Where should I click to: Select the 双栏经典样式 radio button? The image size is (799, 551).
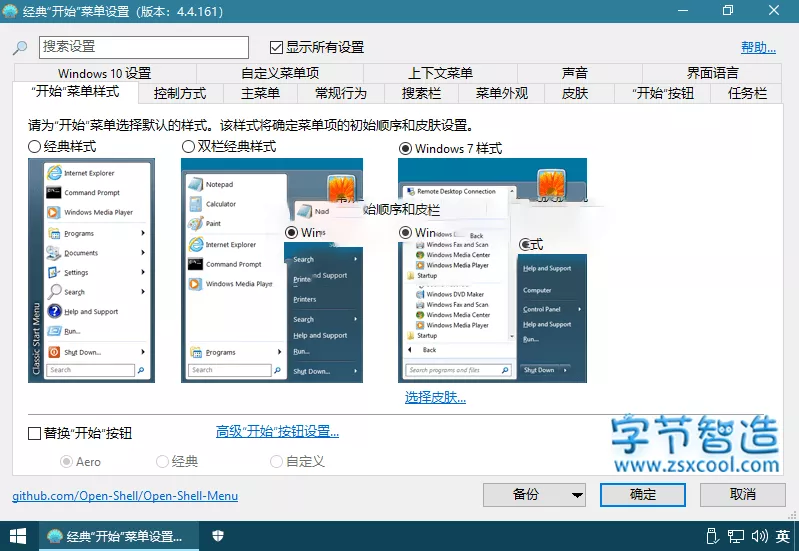click(x=188, y=147)
